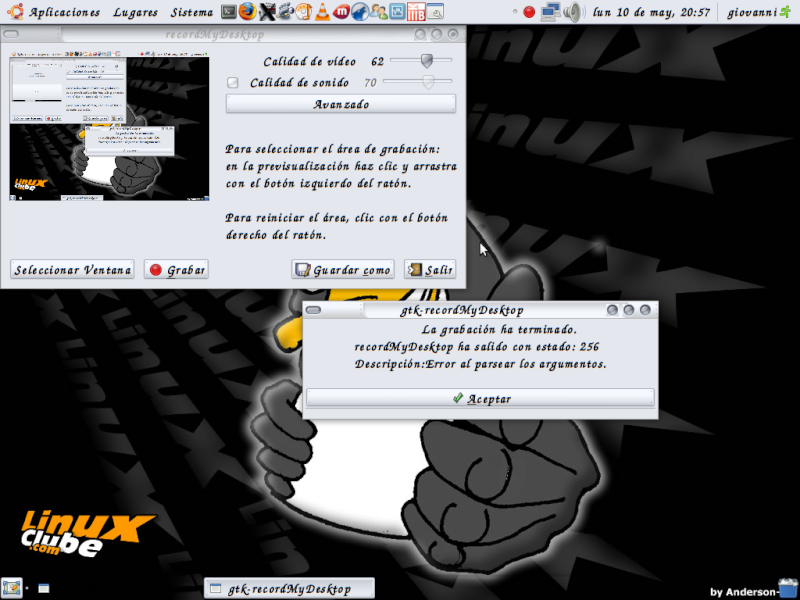The image size is (800, 600).
Task: Open the network connections tray icon
Action: point(551,12)
